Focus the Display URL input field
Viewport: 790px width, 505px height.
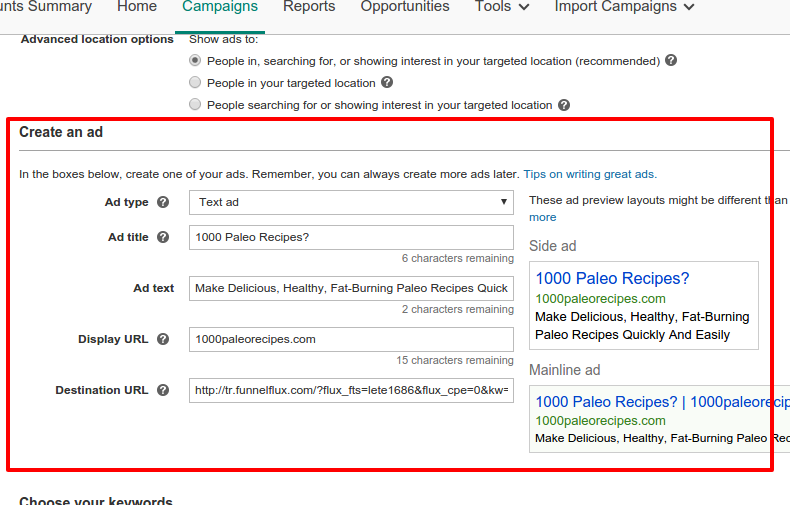point(351,339)
